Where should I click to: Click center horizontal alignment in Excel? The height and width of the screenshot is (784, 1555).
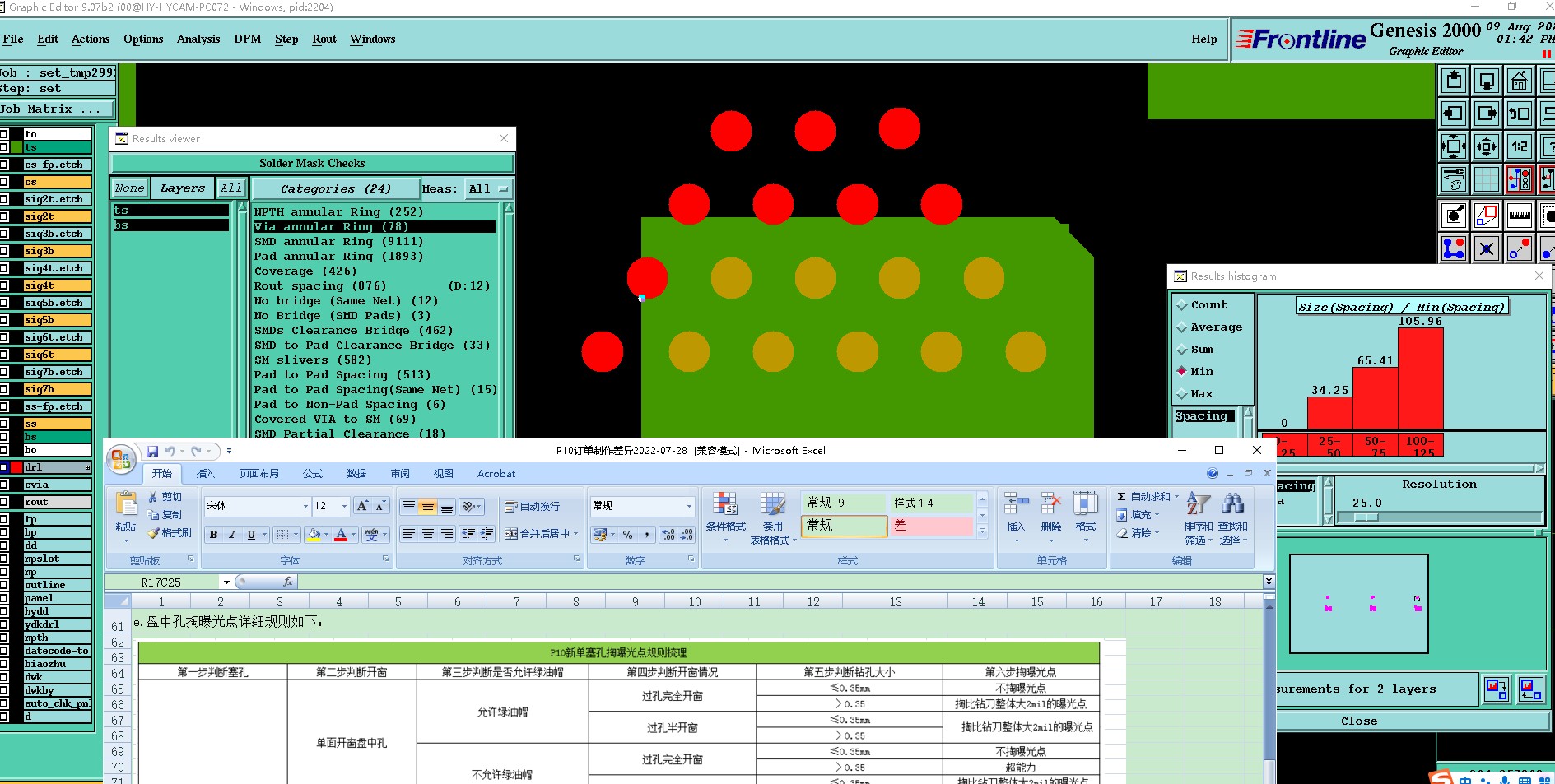428,534
